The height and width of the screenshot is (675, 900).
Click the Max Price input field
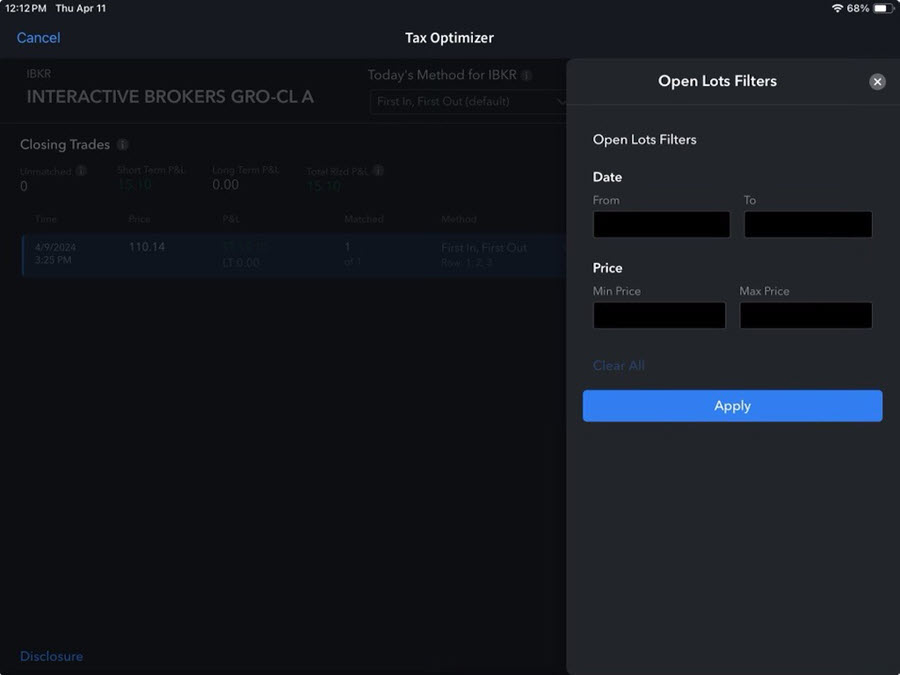(806, 315)
